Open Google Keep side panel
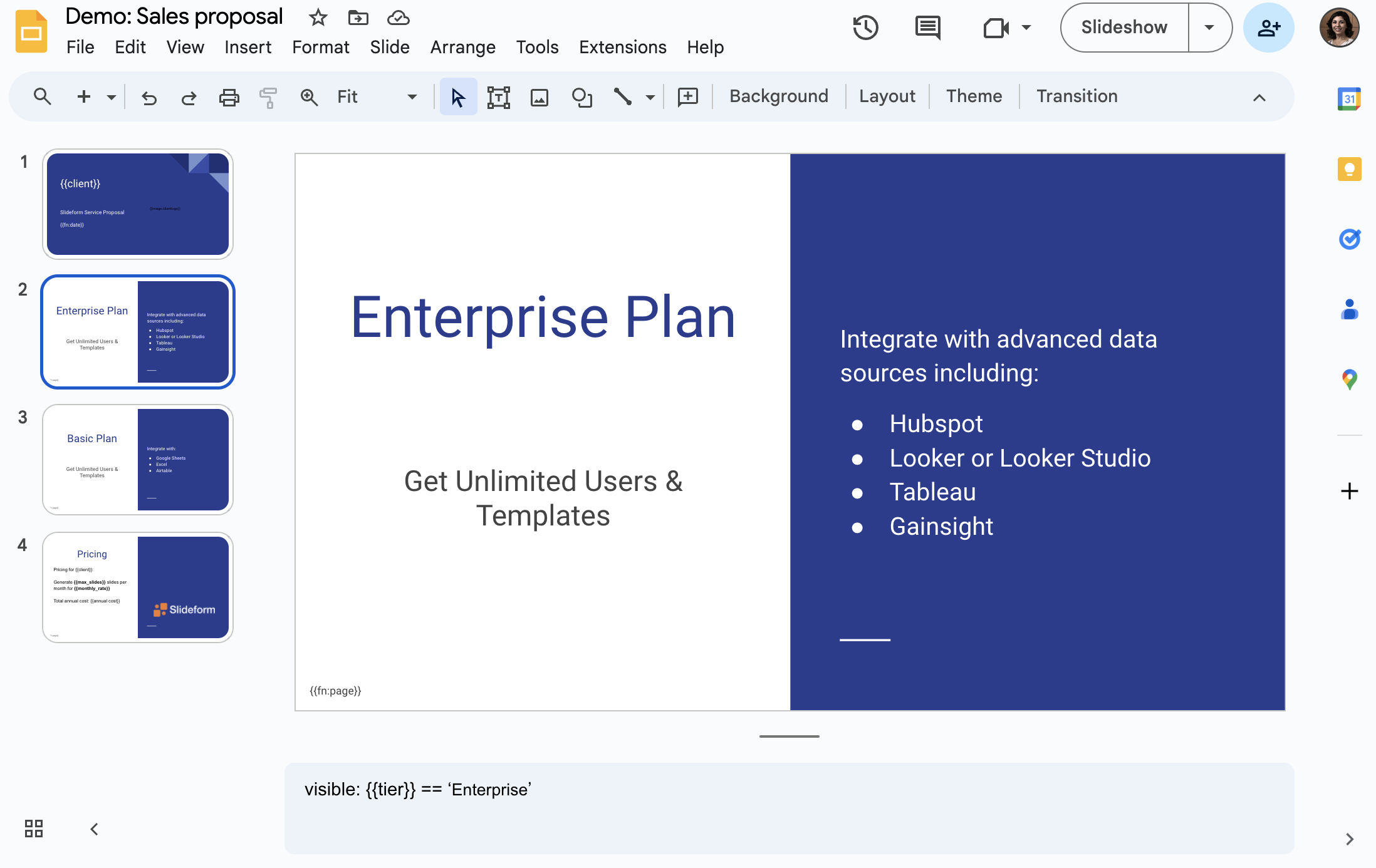The image size is (1376, 868). (1349, 169)
